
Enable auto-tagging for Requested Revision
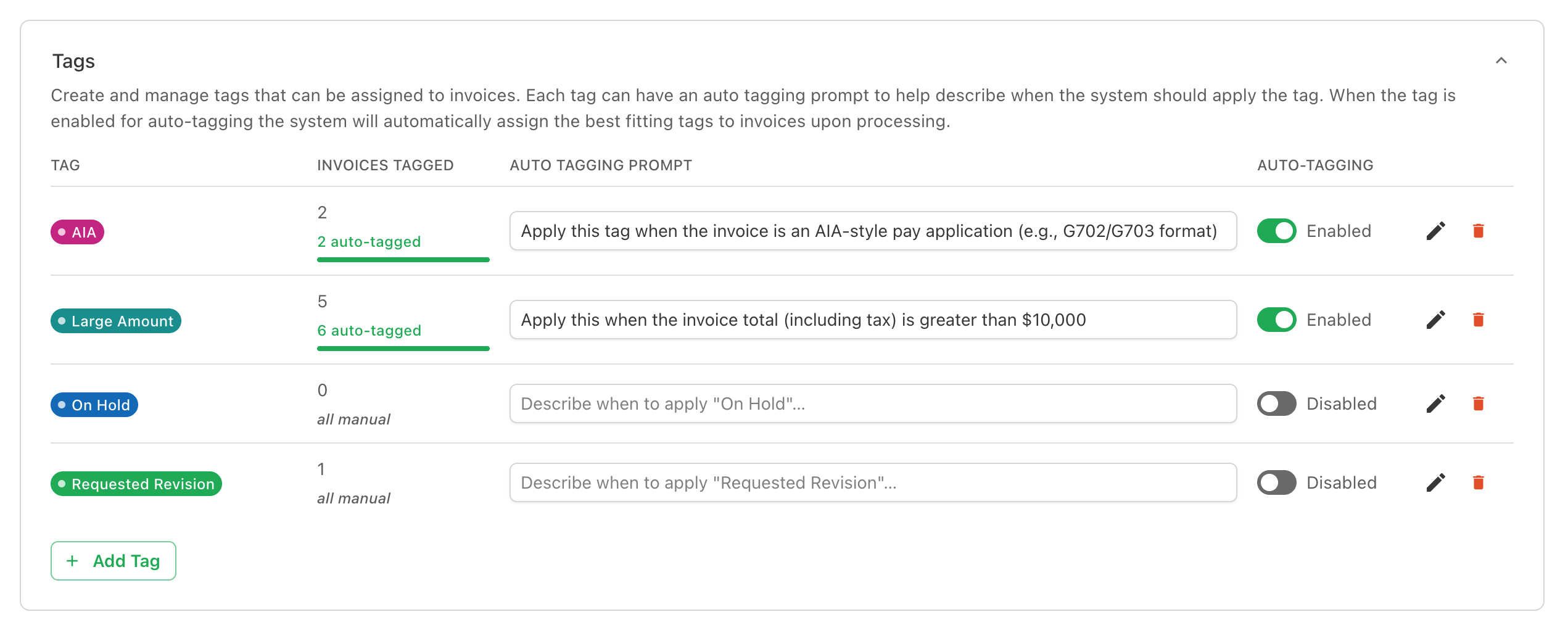pos(1277,483)
